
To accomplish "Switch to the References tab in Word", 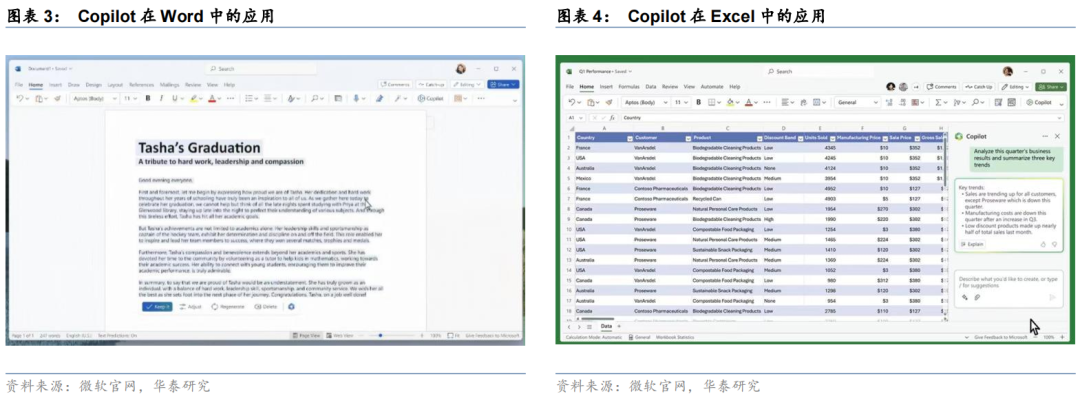I will (x=141, y=85).
